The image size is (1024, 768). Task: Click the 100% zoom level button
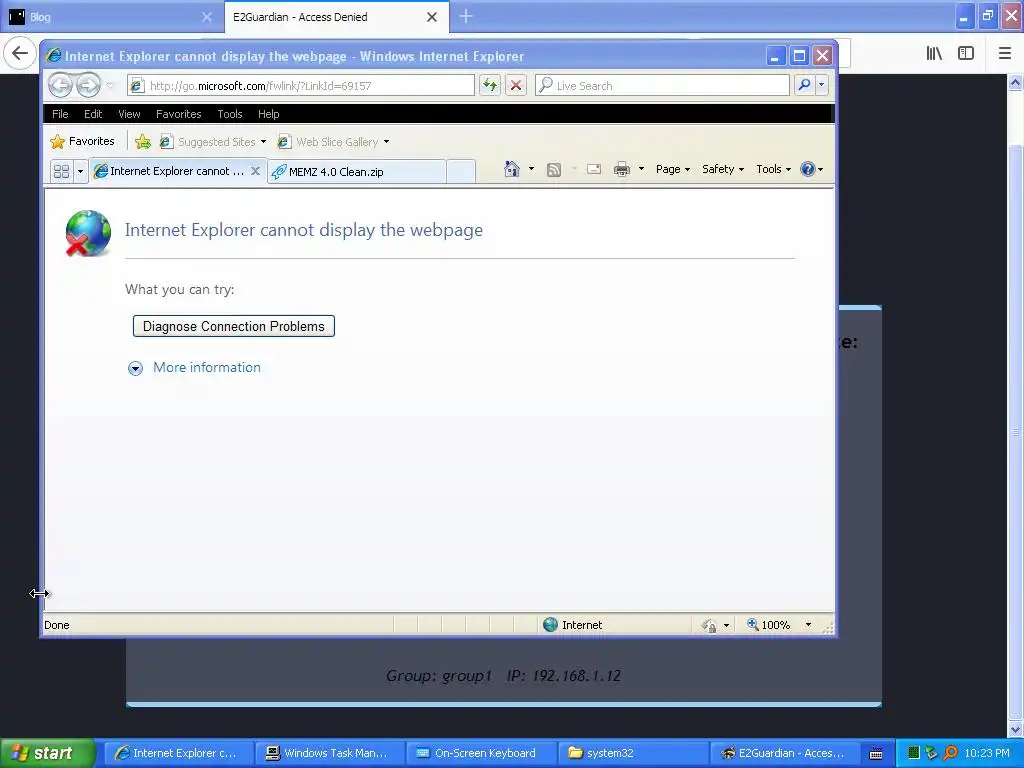click(769, 625)
